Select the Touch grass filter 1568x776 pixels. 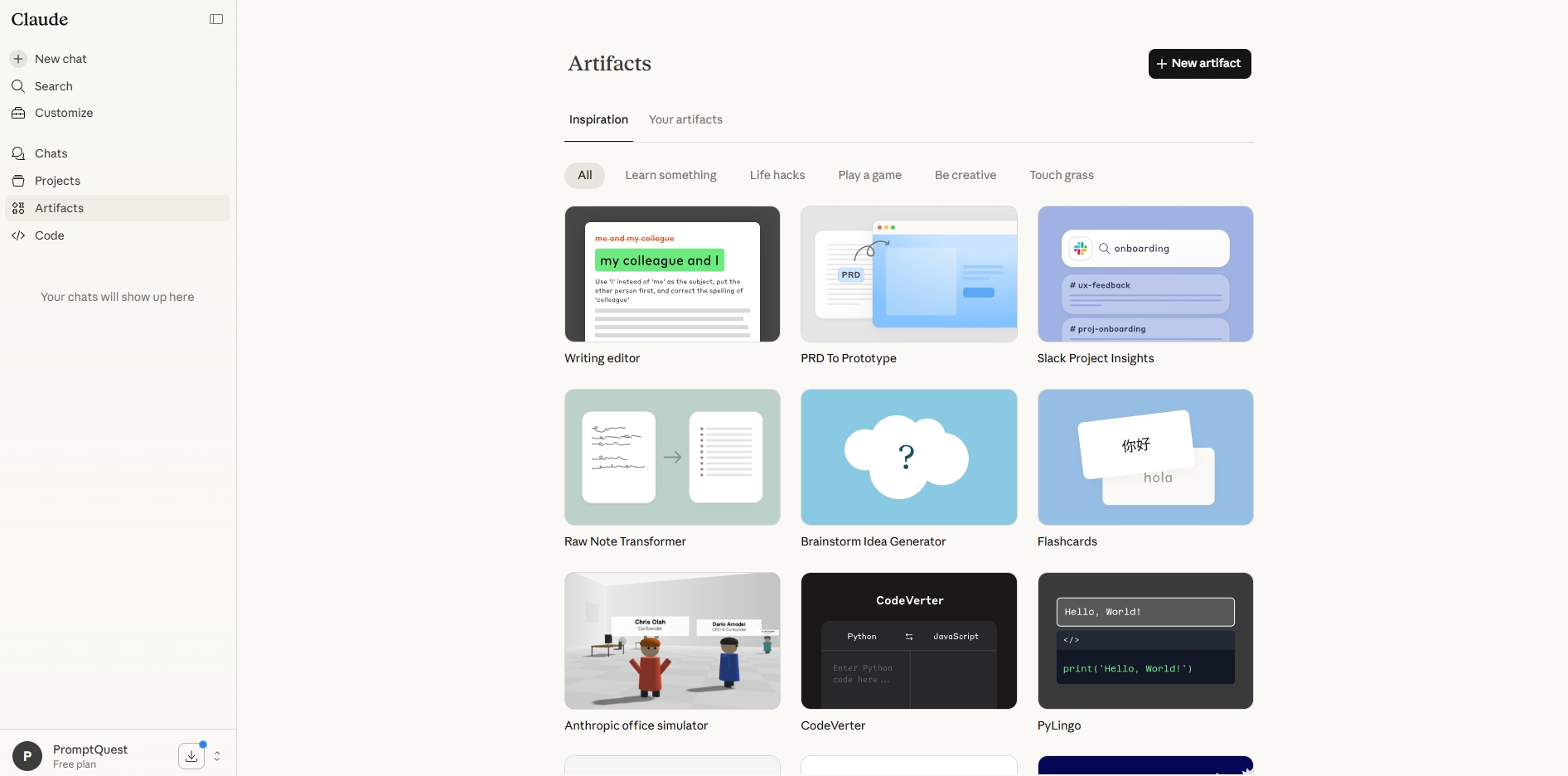click(x=1061, y=175)
